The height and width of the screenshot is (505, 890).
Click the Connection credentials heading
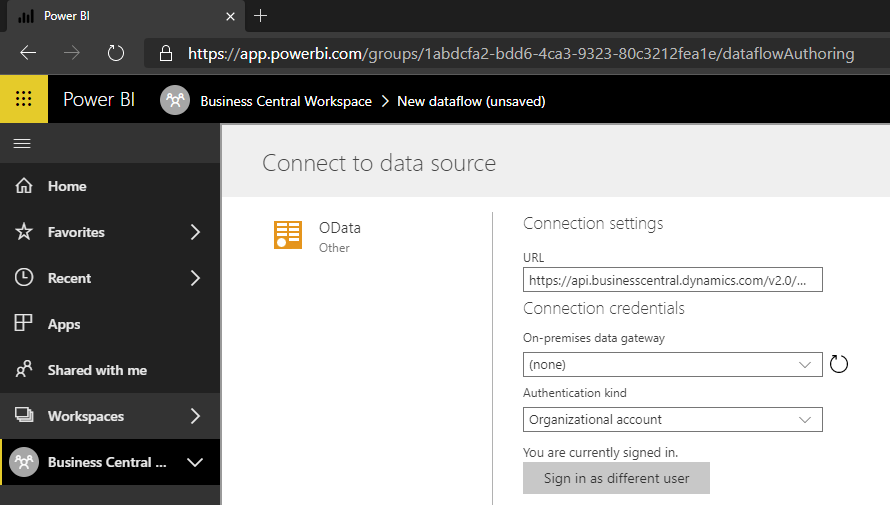(604, 308)
